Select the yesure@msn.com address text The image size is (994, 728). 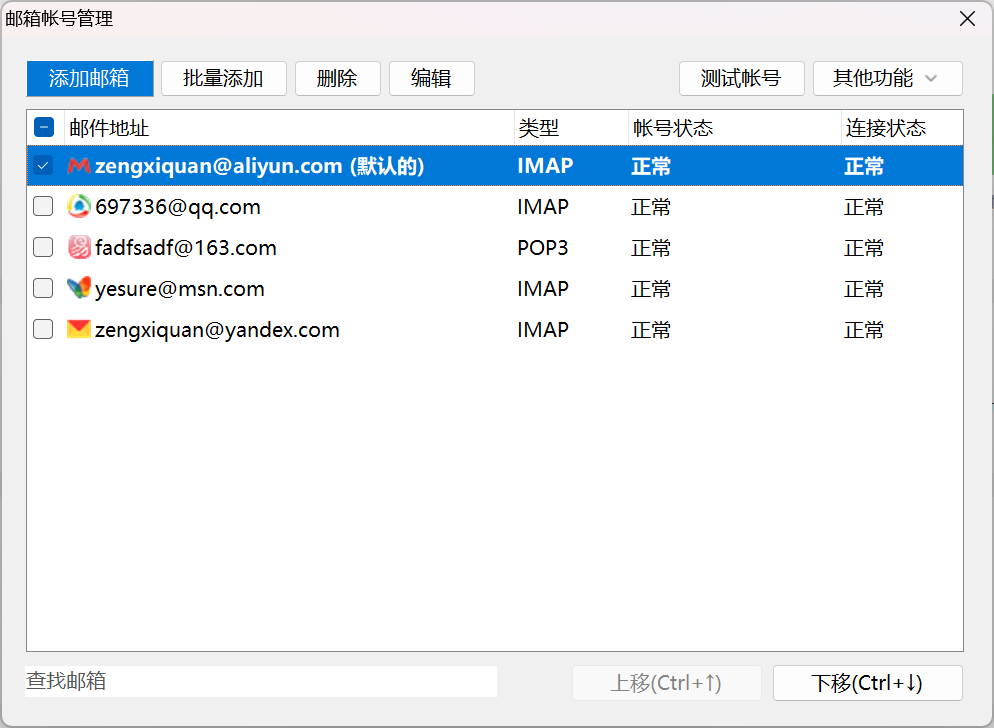pos(179,289)
